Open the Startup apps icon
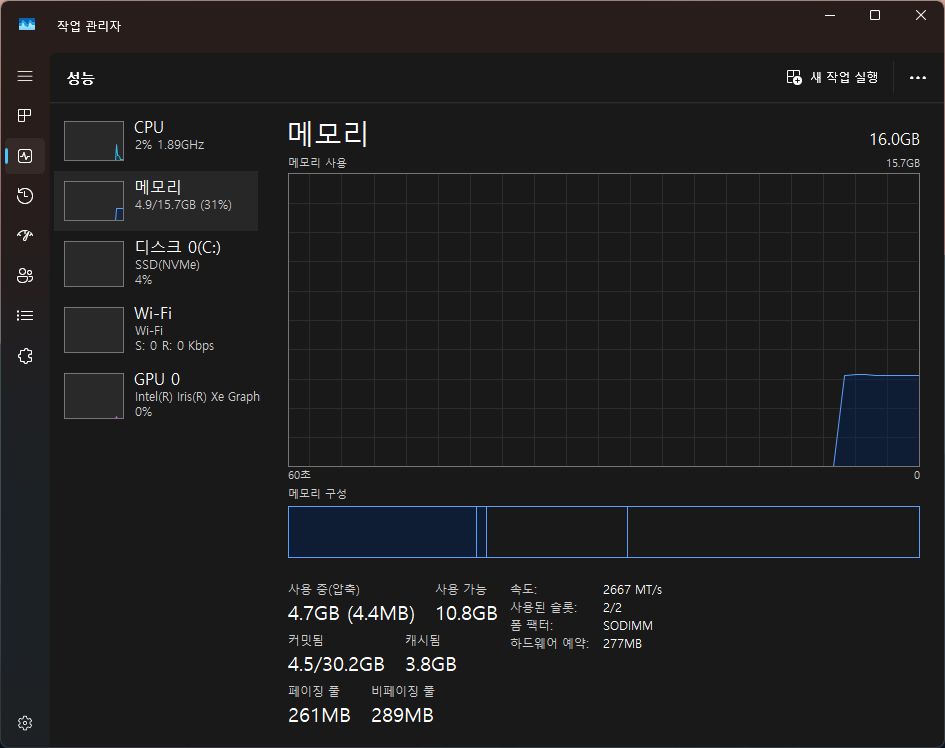 pyautogui.click(x=26, y=236)
